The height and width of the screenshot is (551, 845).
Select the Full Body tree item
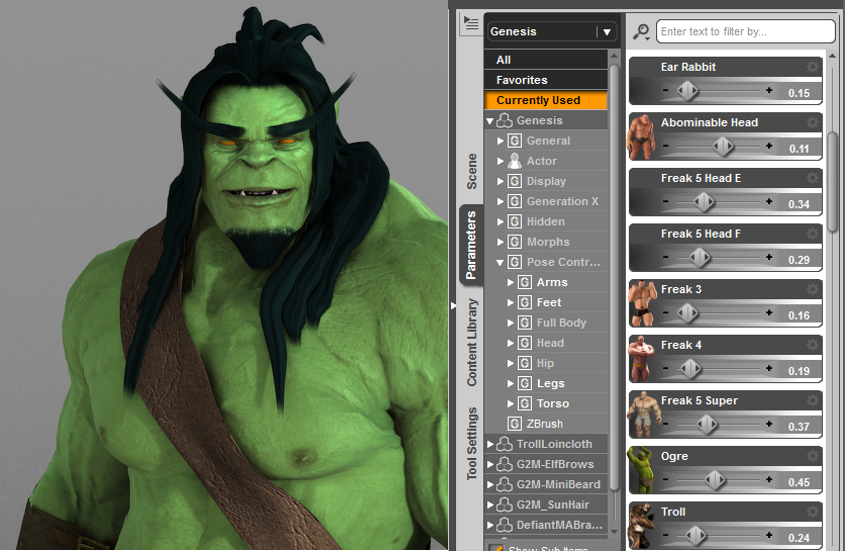coord(561,323)
